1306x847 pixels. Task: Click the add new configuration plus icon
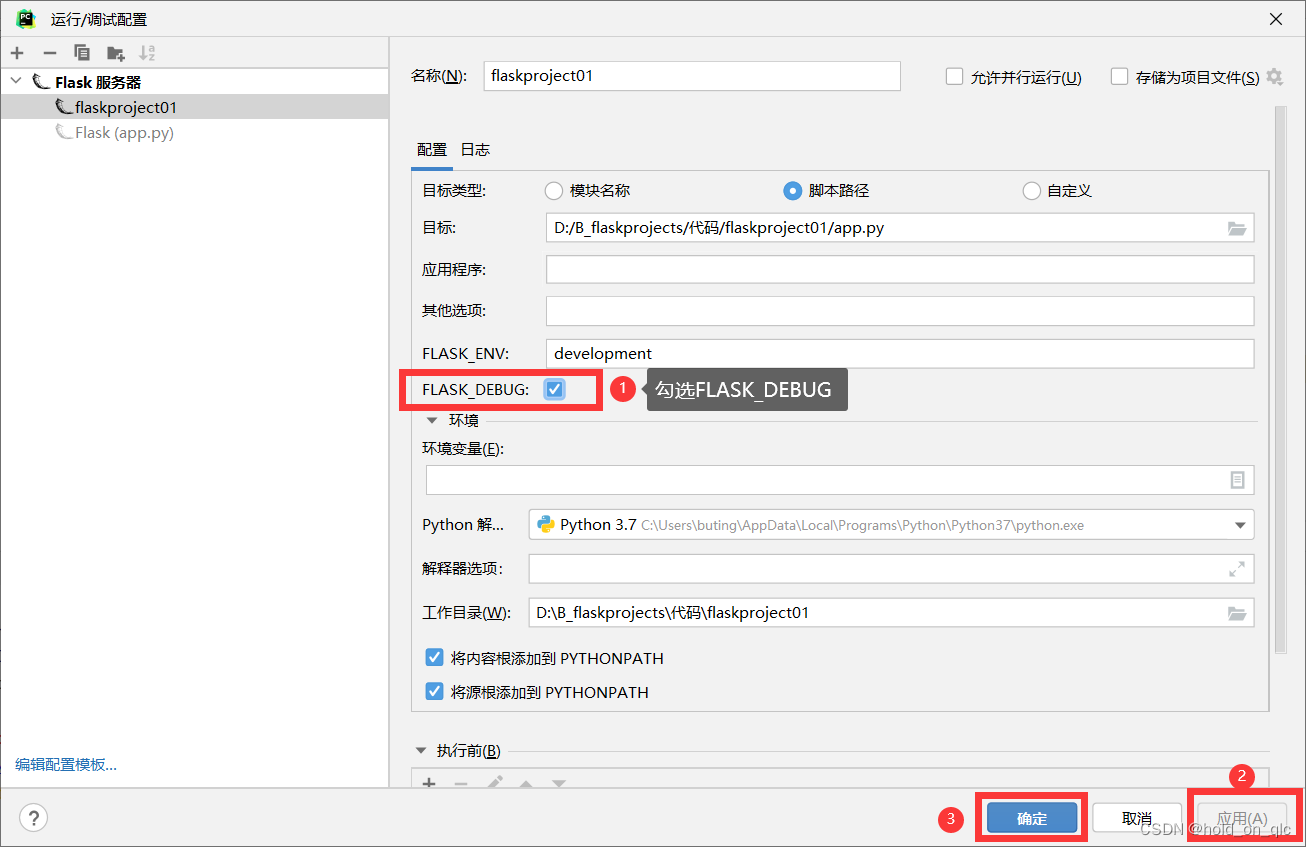(x=17, y=53)
